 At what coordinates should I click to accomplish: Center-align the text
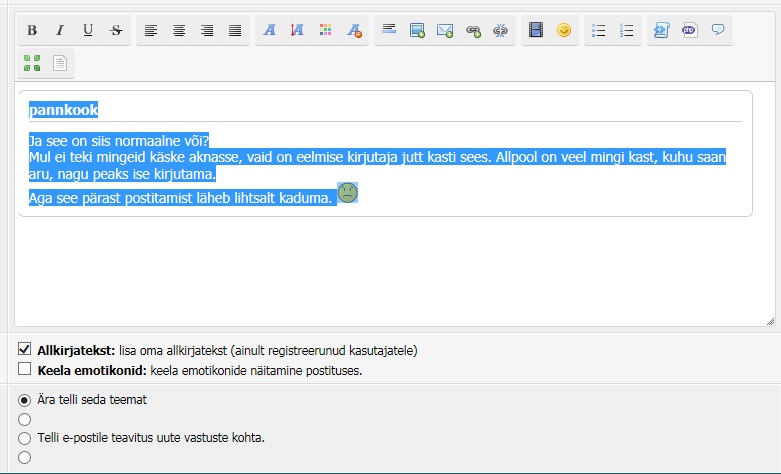point(179,31)
